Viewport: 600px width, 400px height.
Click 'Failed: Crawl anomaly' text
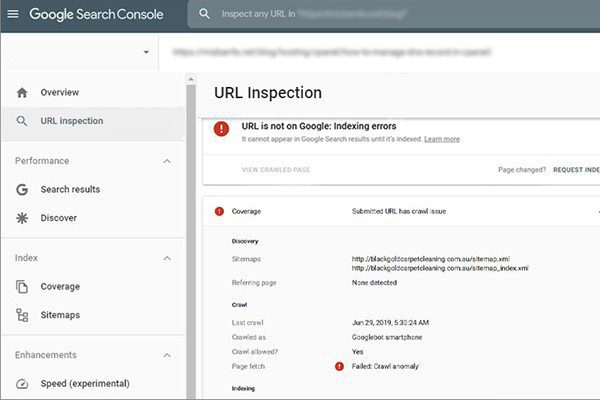(385, 367)
